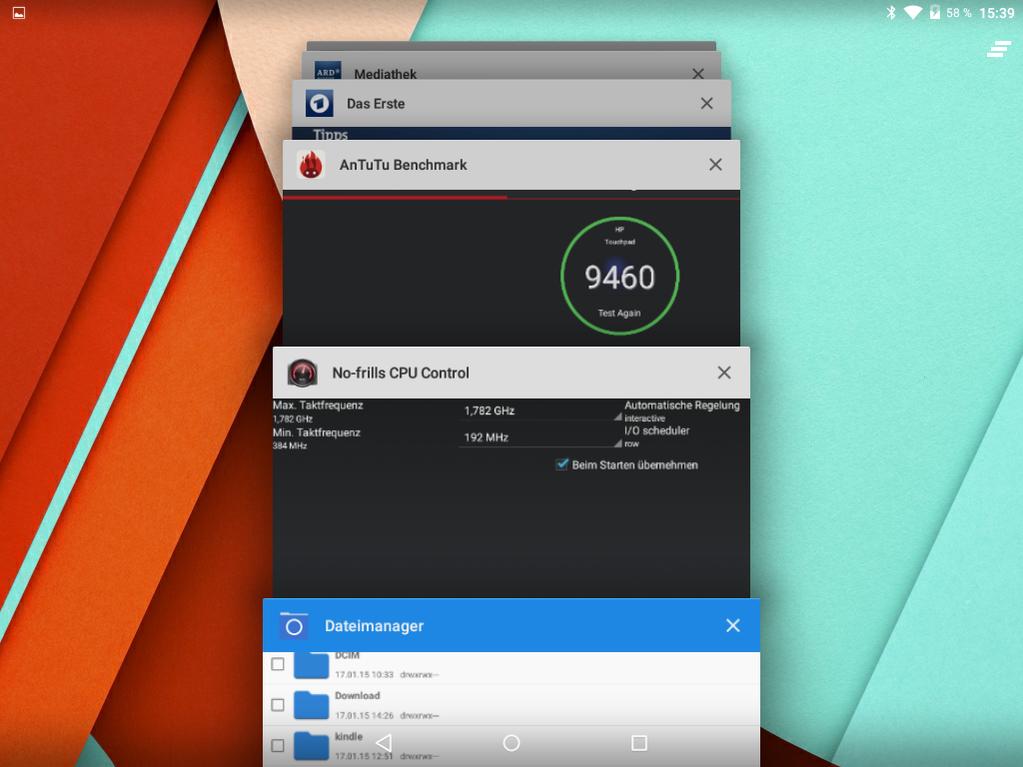
Task: Switch to Das Erste card title
Action: coord(376,104)
